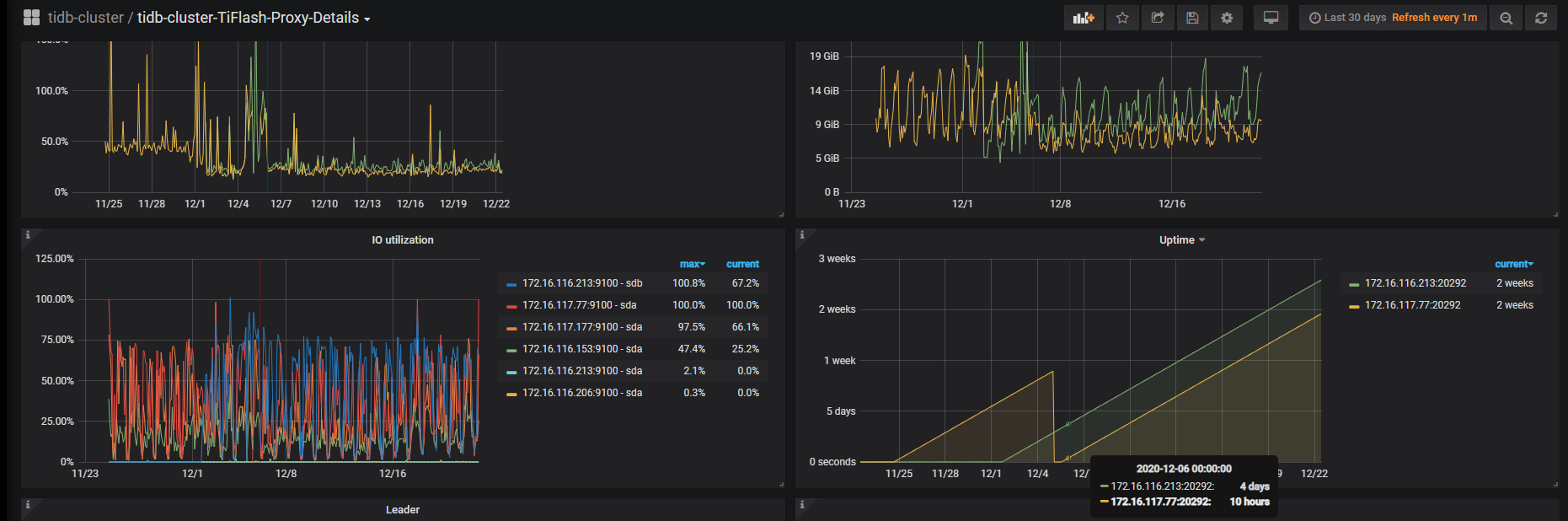Screen dimensions: 1568x521
Task: Open the dashboard name dropdown
Action: click(253, 18)
